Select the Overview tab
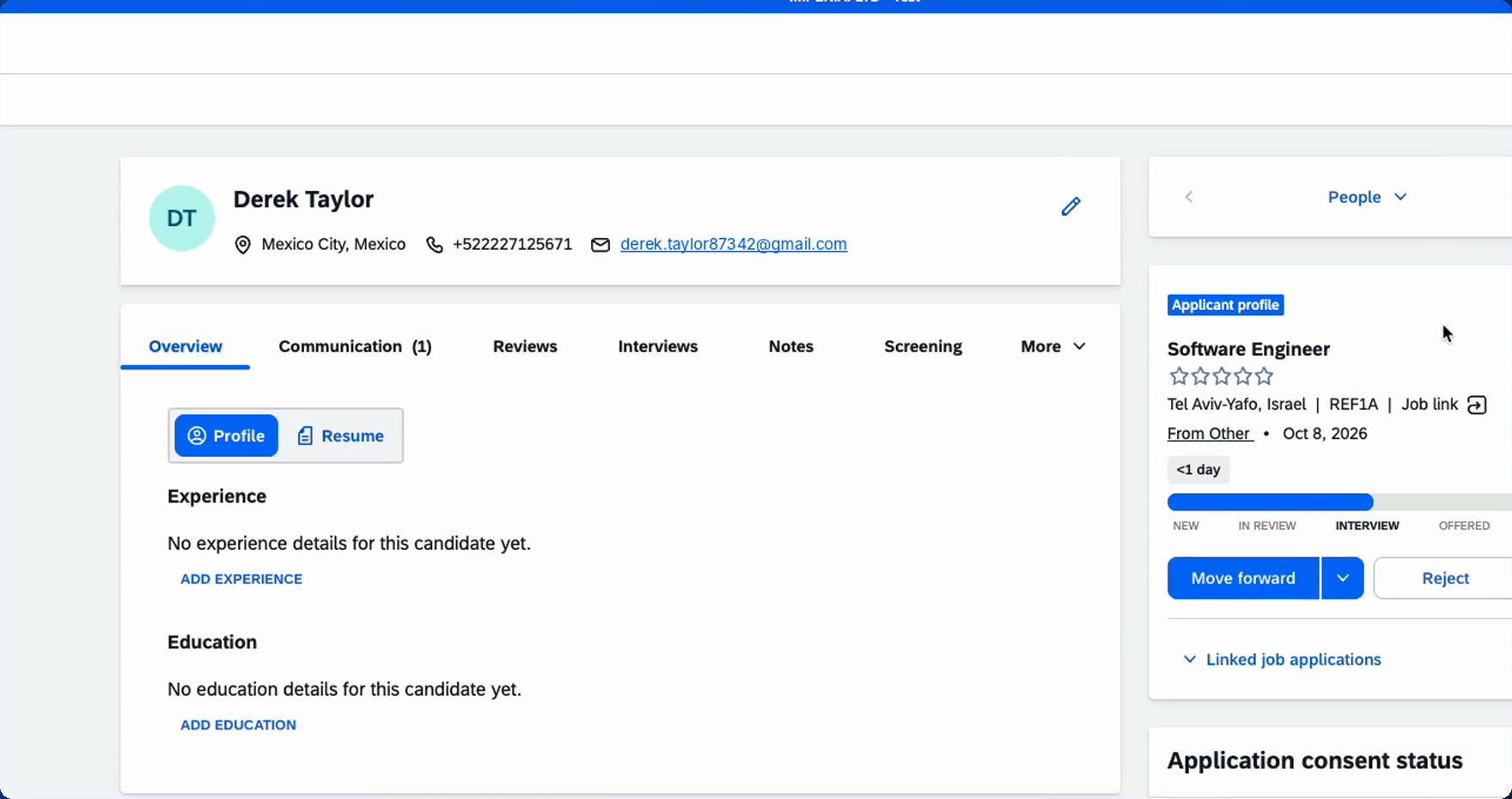 [186, 346]
